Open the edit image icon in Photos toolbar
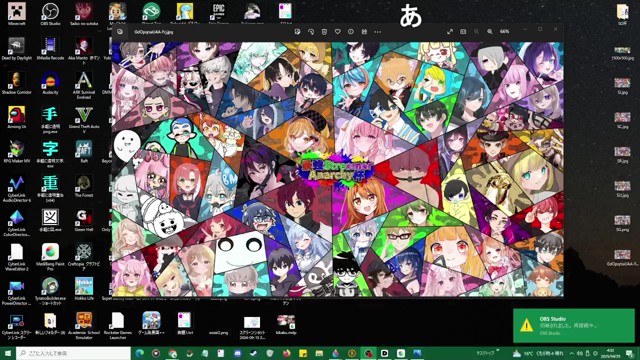The height and width of the screenshot is (360, 640). click(298, 31)
